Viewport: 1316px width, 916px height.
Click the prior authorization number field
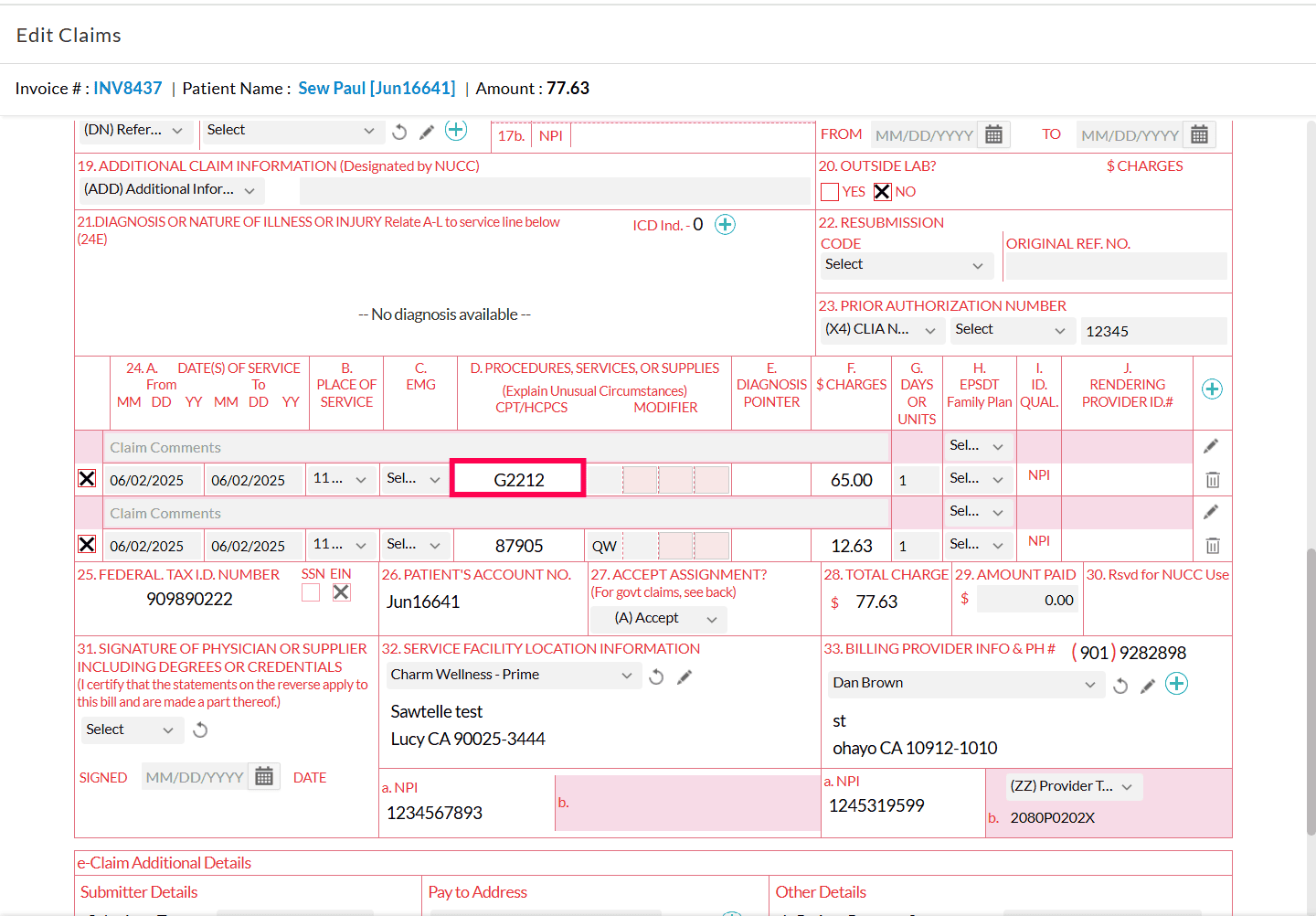[1153, 331]
